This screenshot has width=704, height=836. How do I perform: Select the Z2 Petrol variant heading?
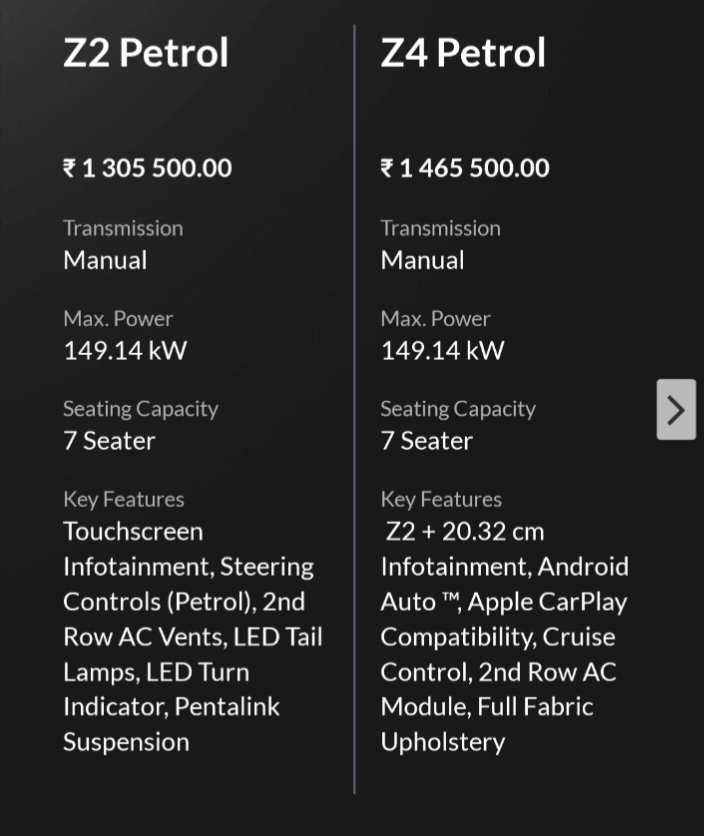click(x=146, y=53)
